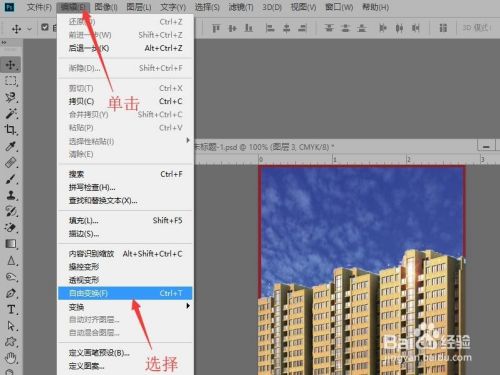Click Align right edges in options bar

tap(302, 28)
